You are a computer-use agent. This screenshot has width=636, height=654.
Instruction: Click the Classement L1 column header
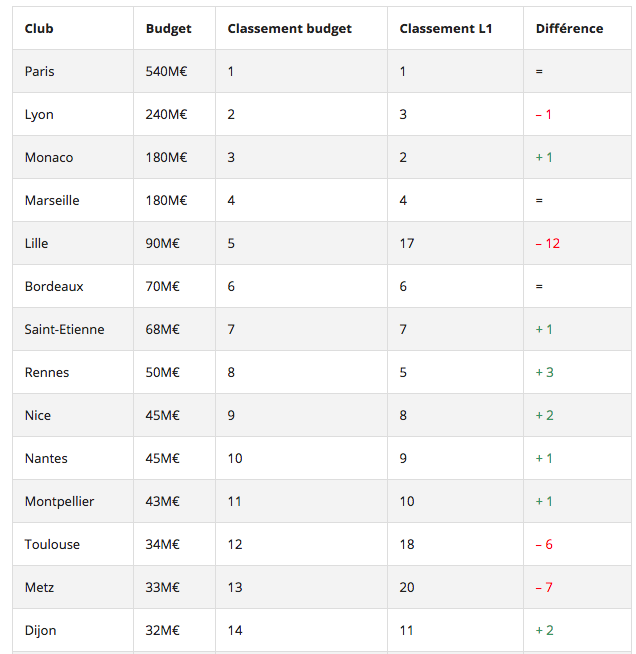(445, 29)
